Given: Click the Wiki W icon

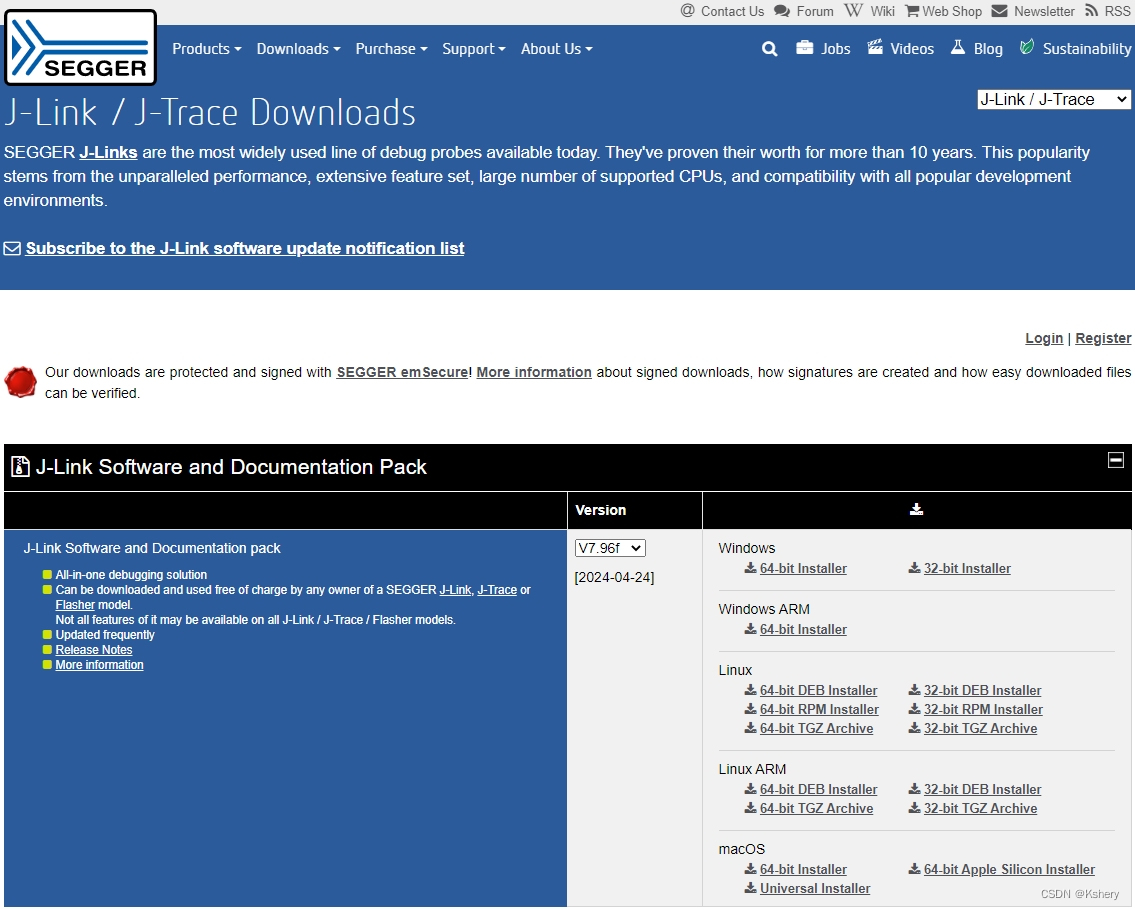Looking at the screenshot, I should click(x=853, y=10).
